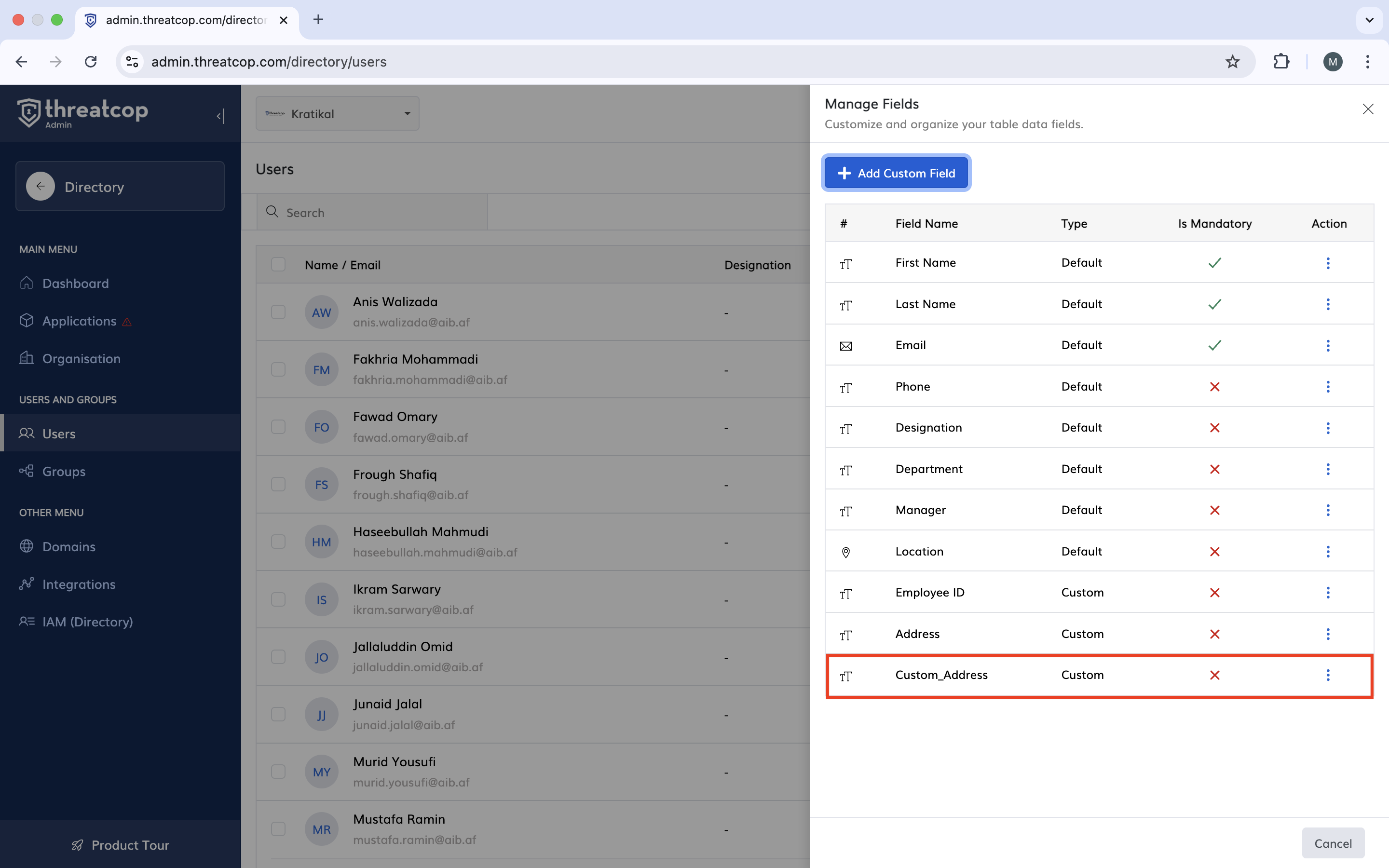Focus the users Search field

click(379, 212)
